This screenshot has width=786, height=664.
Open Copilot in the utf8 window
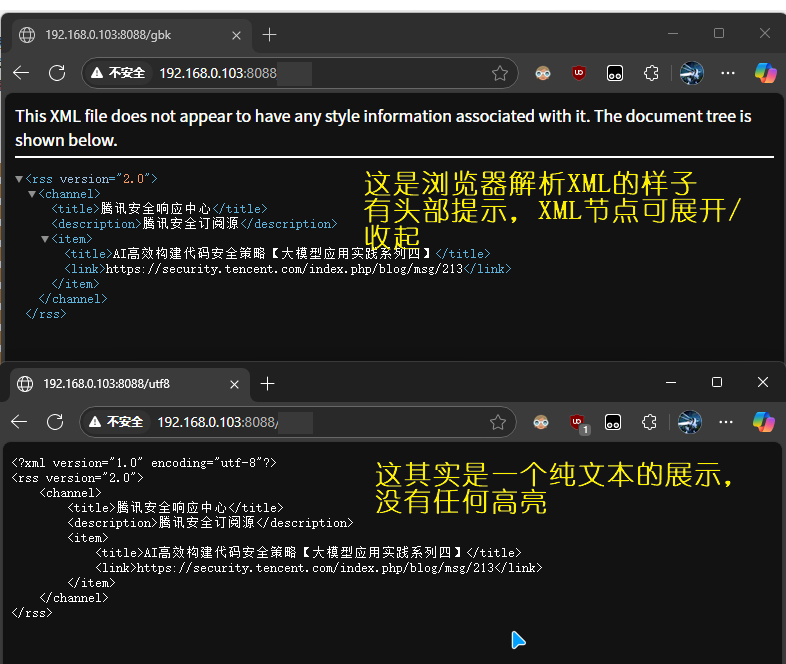pyautogui.click(x=763, y=422)
